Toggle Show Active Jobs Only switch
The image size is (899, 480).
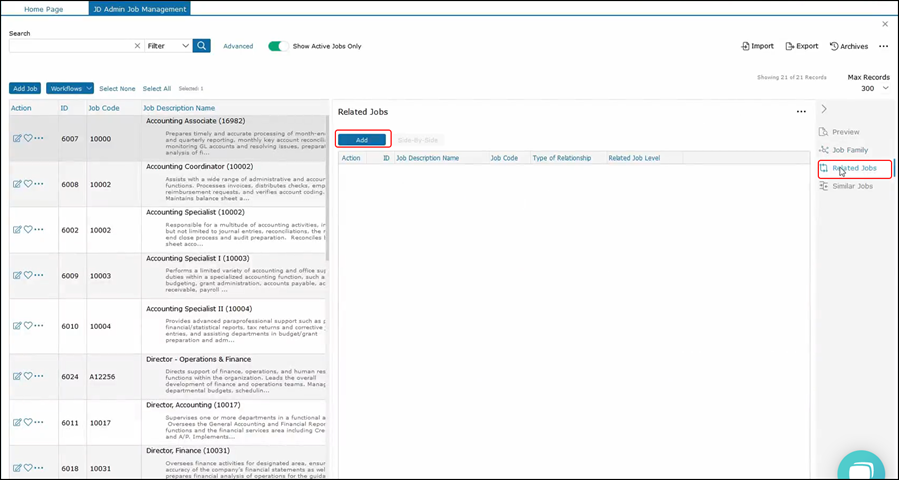278,46
